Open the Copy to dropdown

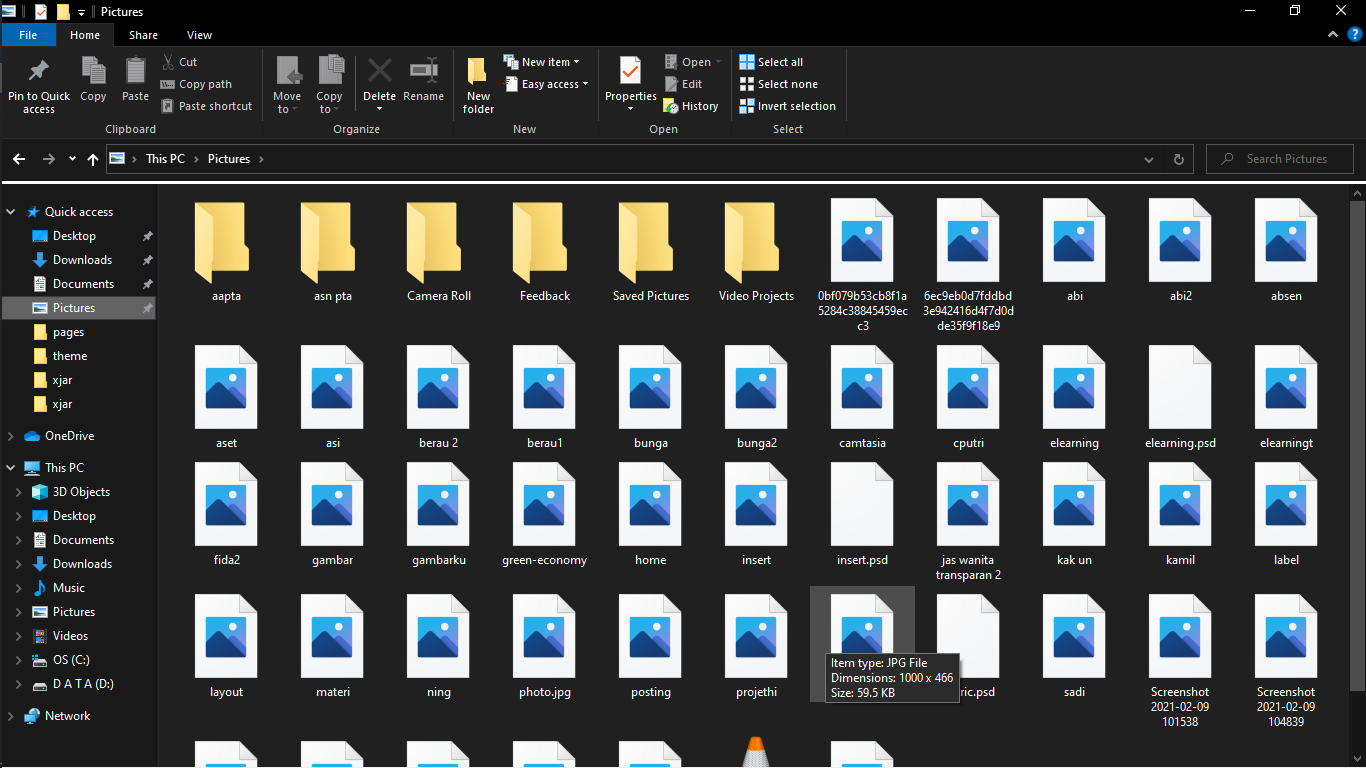click(x=330, y=85)
